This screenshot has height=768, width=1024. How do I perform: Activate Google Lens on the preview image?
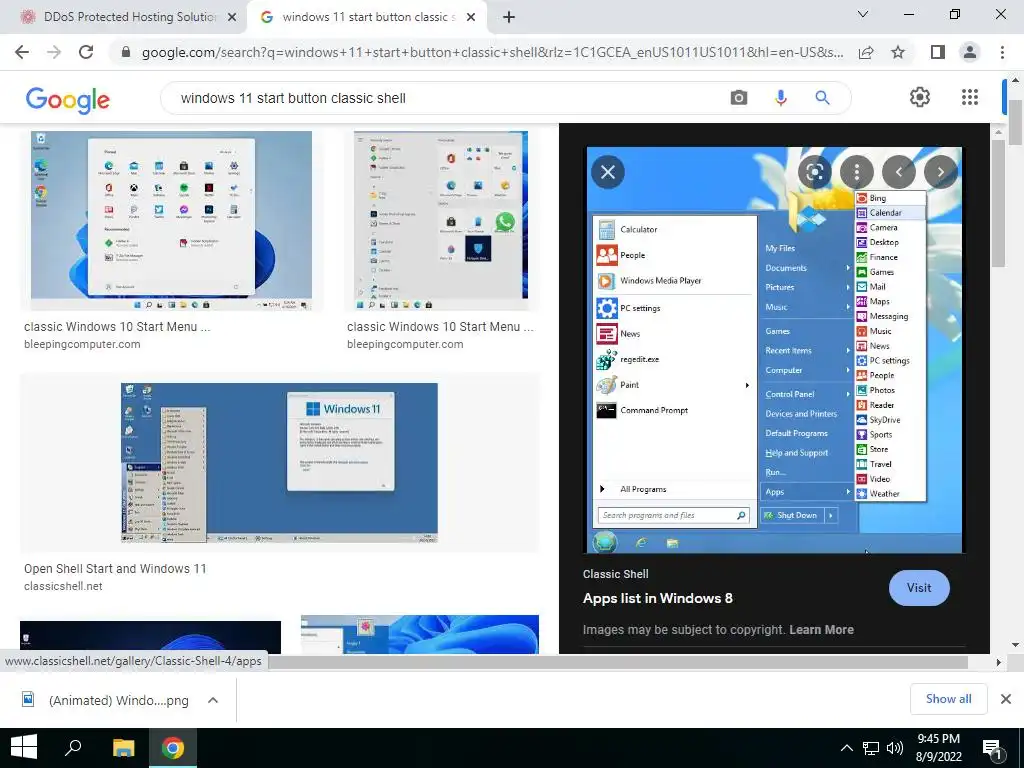[x=814, y=172]
